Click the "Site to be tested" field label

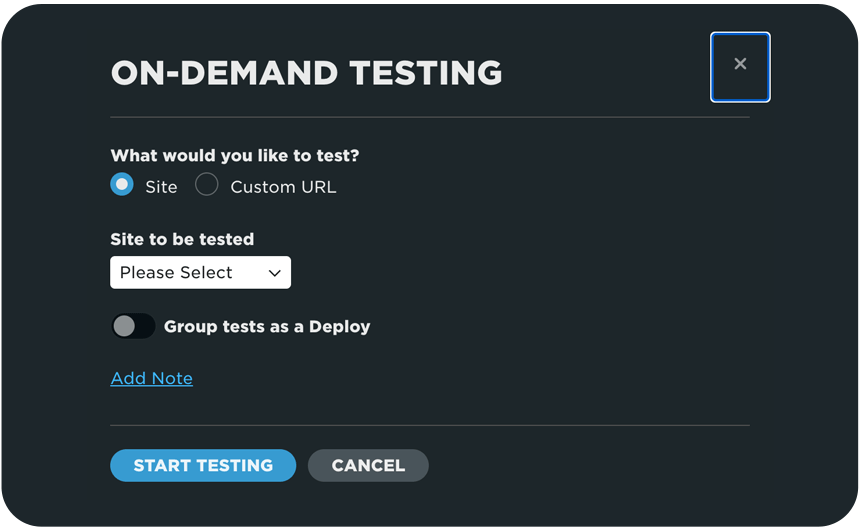[x=182, y=239]
